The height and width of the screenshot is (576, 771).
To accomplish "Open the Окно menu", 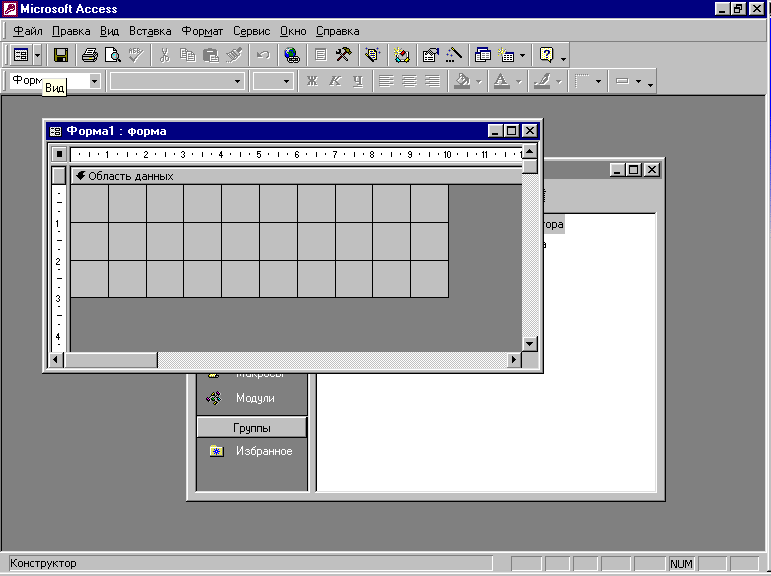I will pos(293,31).
